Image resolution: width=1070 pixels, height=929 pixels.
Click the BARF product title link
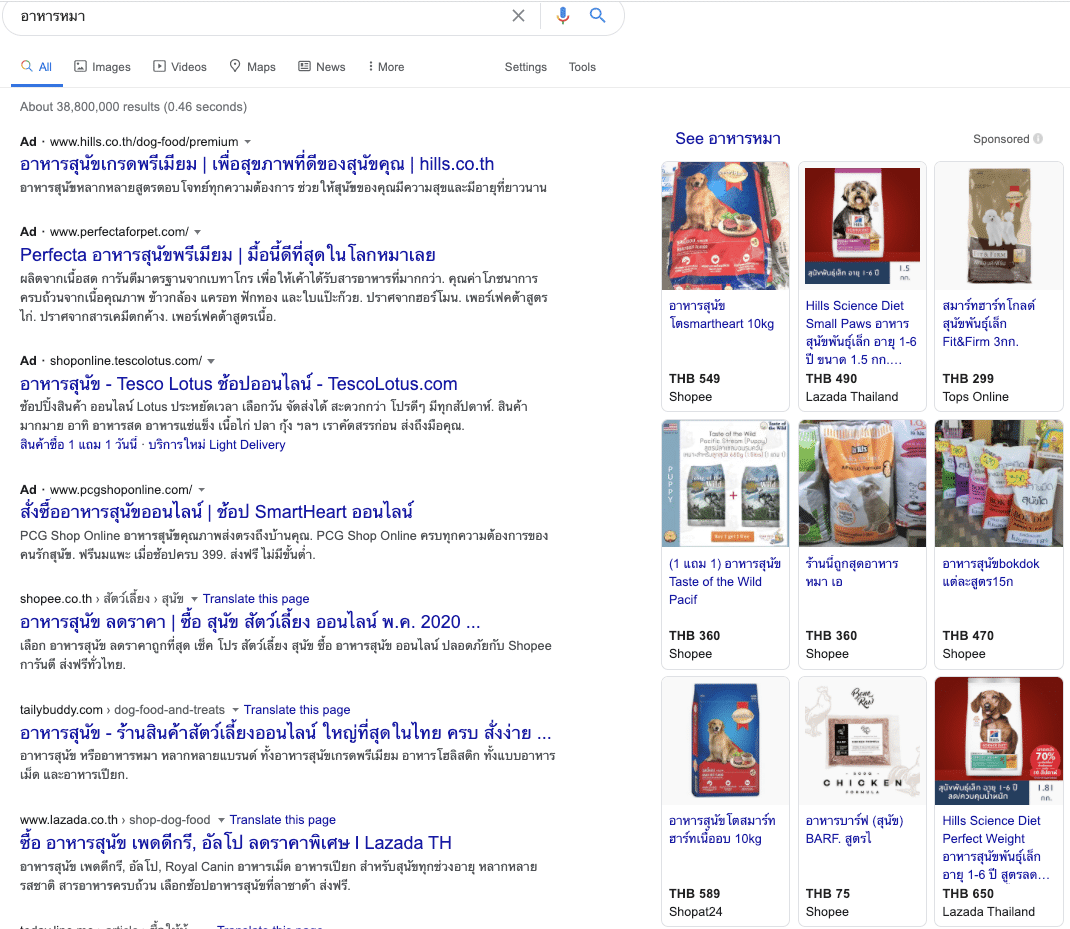pyautogui.click(x=854, y=829)
